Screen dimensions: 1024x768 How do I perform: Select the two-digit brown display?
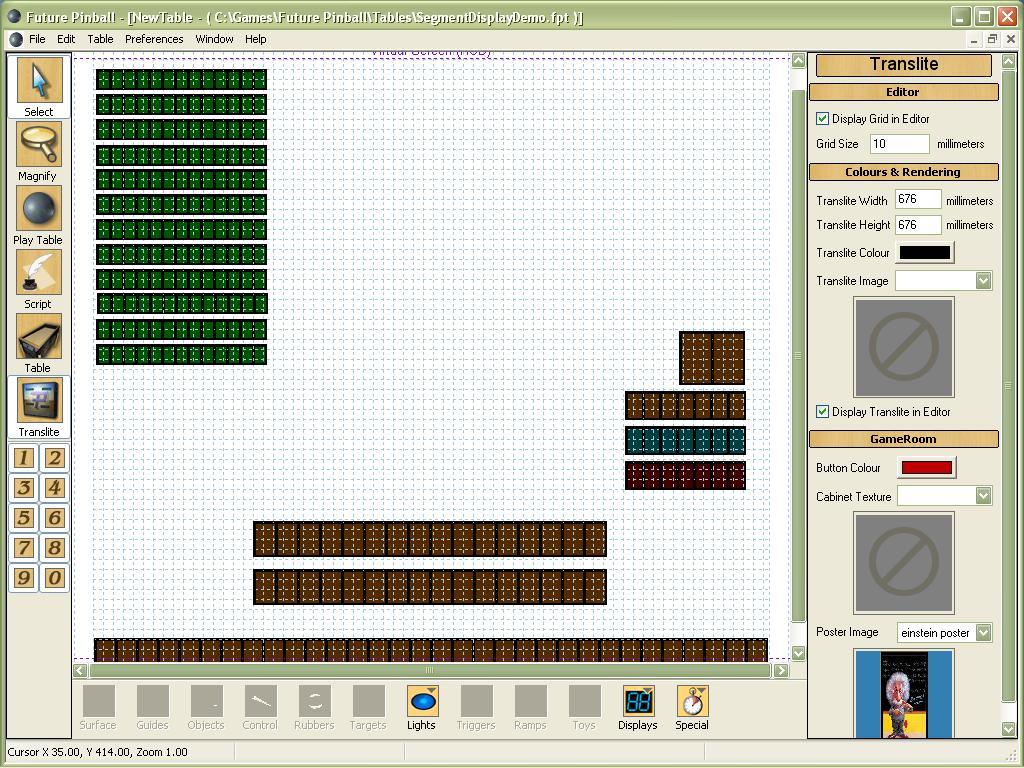pos(712,358)
